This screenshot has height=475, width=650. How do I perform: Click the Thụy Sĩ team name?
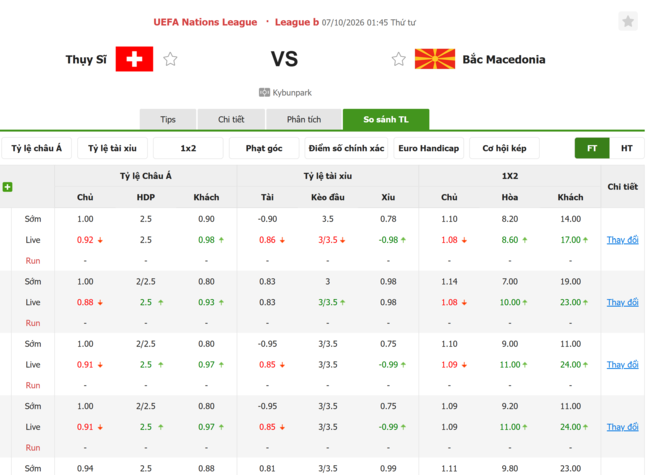click(86, 60)
